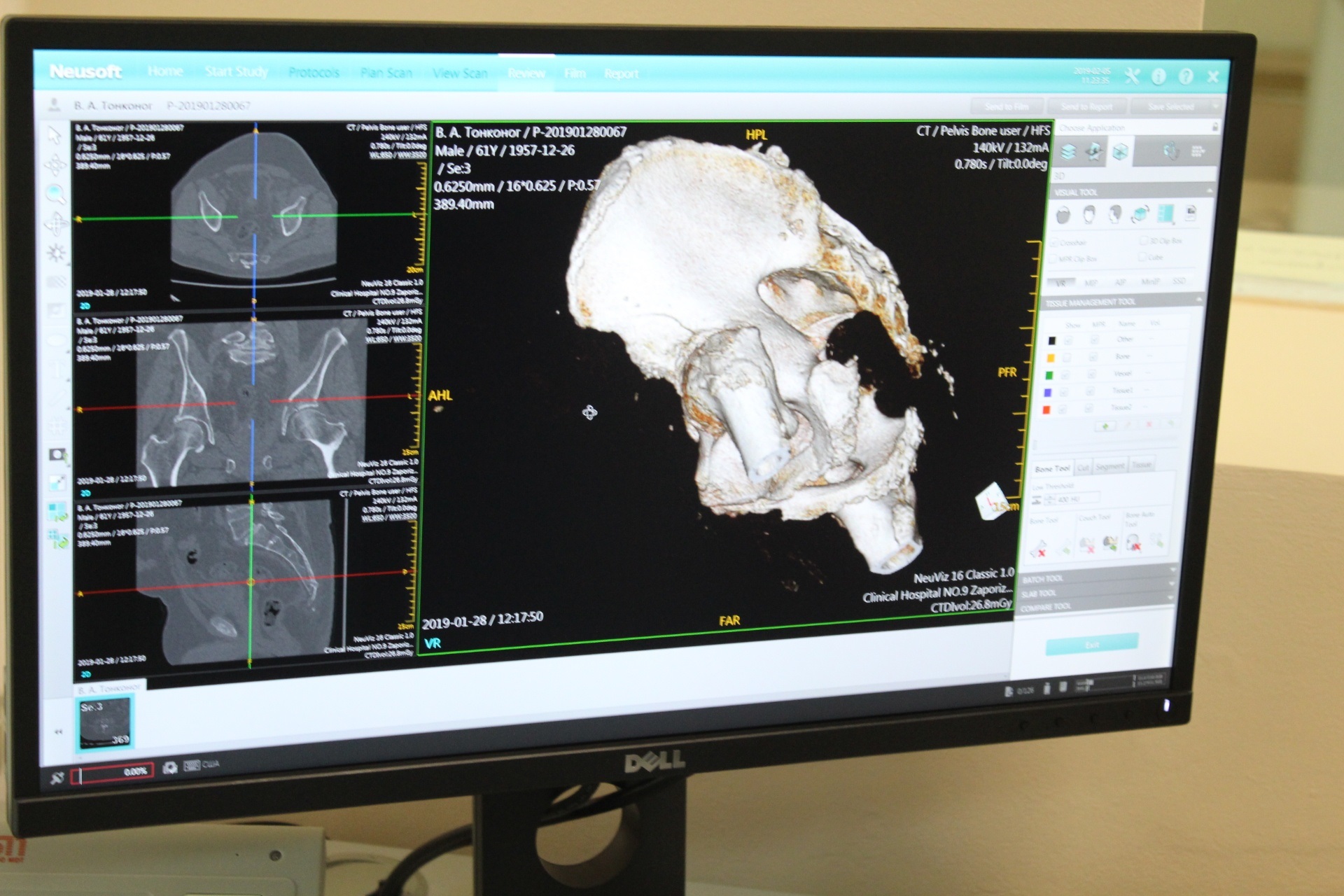Open the info icon in top bar

(x=1158, y=76)
